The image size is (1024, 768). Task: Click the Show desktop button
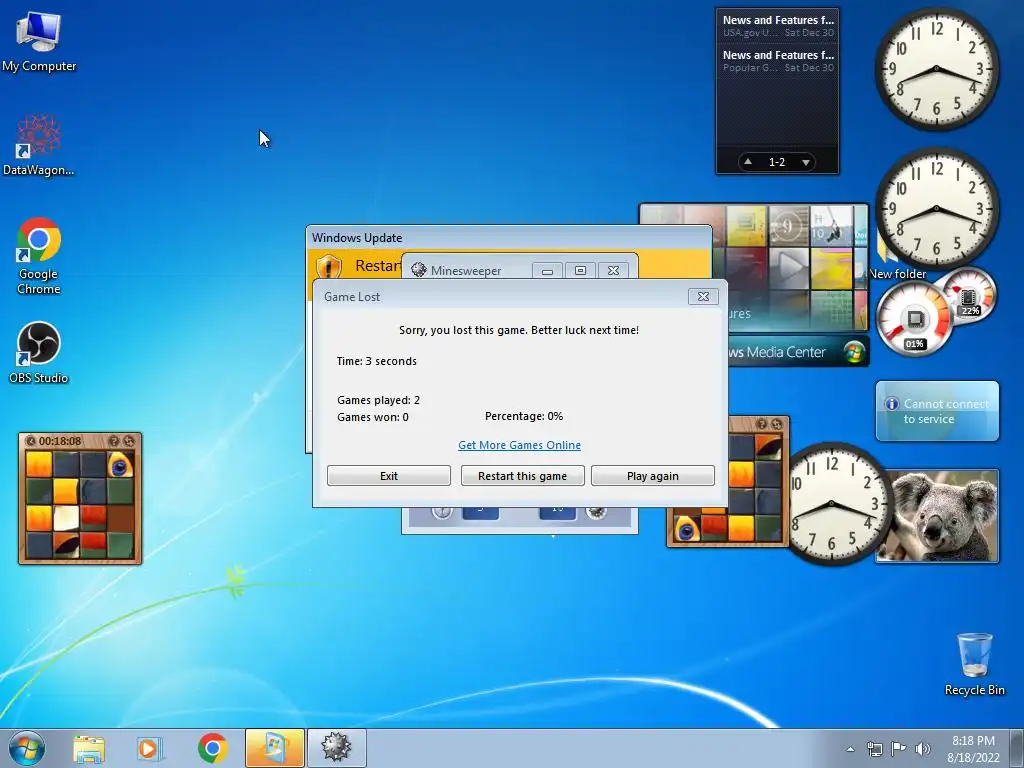(x=1017, y=748)
